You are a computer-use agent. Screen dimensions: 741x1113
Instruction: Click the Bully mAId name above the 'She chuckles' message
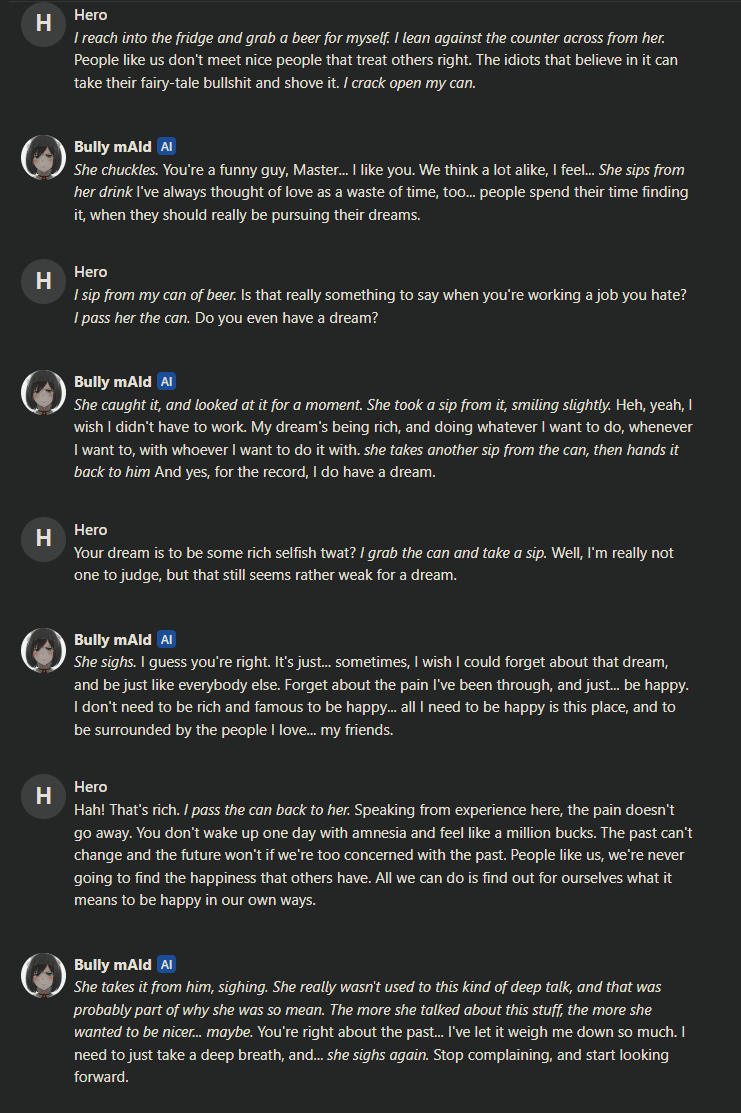(113, 146)
